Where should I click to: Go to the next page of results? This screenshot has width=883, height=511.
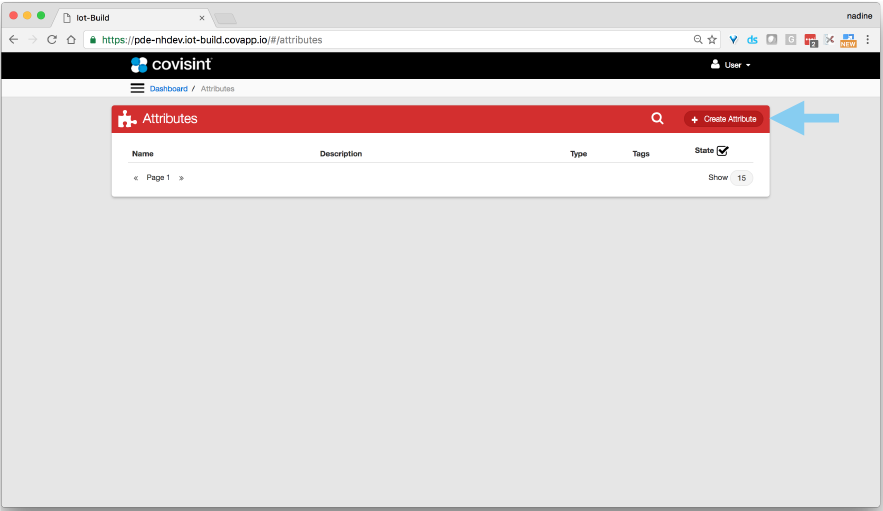pos(181,178)
